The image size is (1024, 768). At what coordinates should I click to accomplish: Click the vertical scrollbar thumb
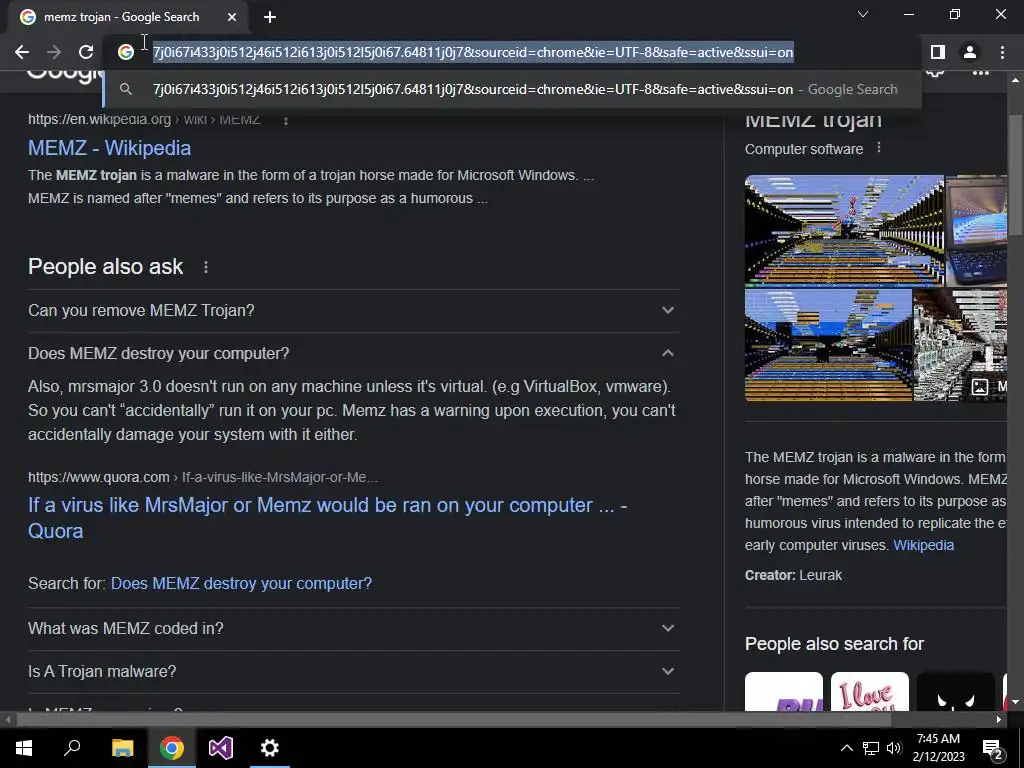pos(1015,175)
